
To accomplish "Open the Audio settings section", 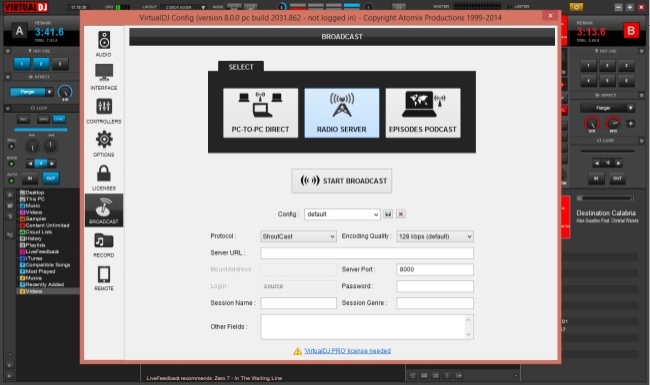I will point(104,44).
